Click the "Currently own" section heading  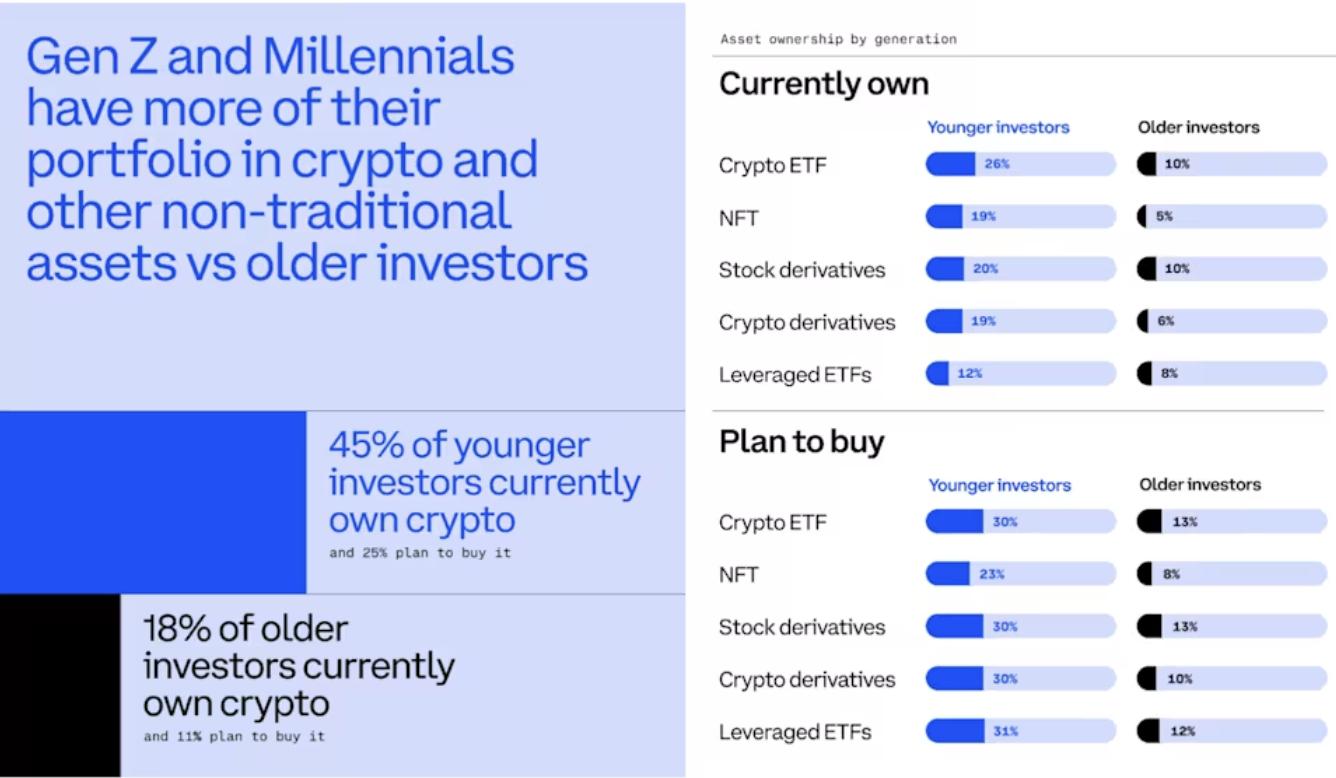[824, 85]
